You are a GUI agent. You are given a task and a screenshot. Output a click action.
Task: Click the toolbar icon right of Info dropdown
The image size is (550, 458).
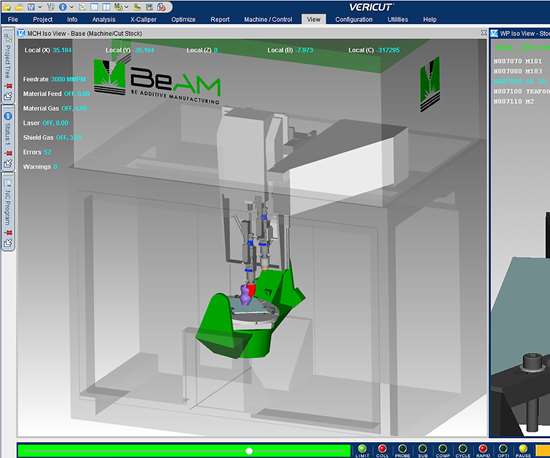(83, 7)
